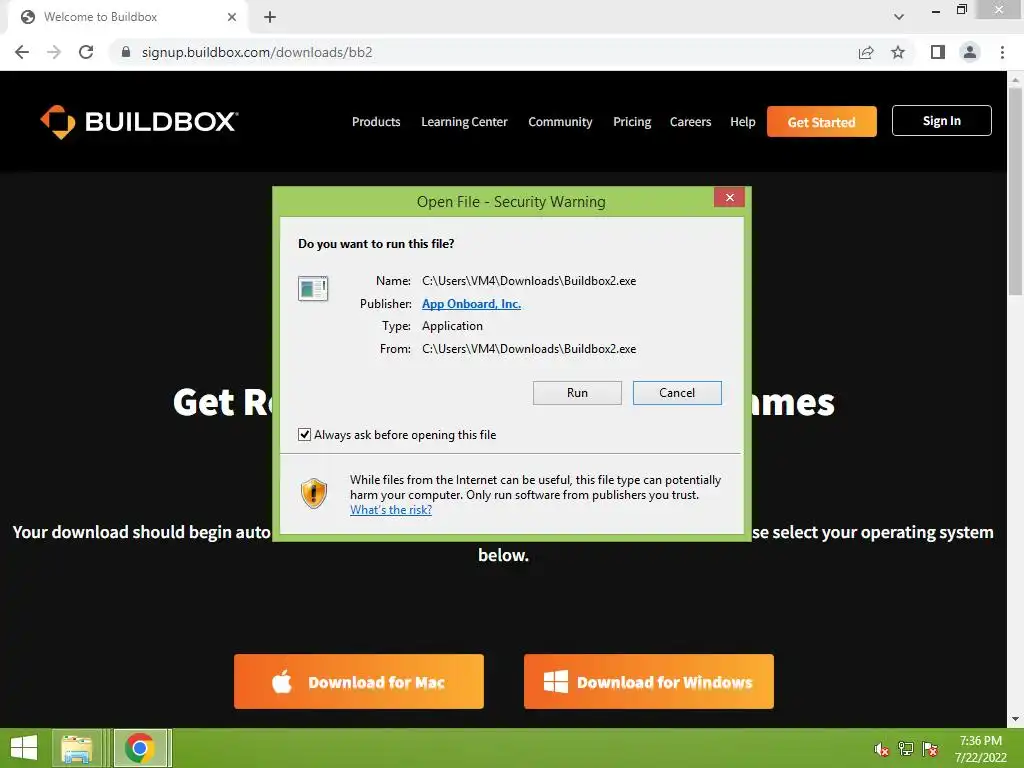Open the Action Center flag icon
The height and width of the screenshot is (768, 1024).
click(x=930, y=749)
